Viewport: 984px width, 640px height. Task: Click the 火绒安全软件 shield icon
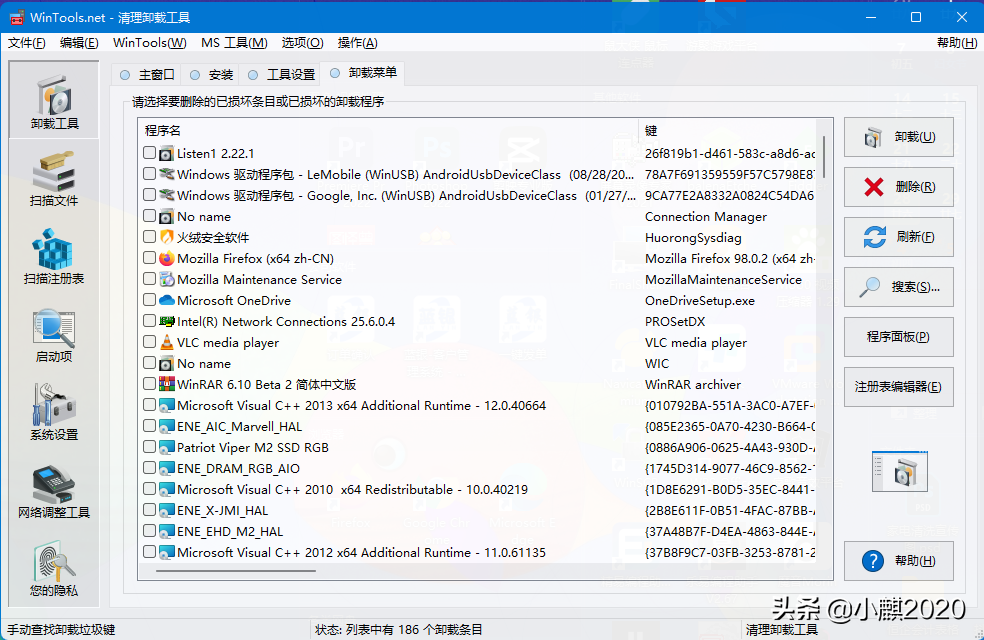click(166, 237)
